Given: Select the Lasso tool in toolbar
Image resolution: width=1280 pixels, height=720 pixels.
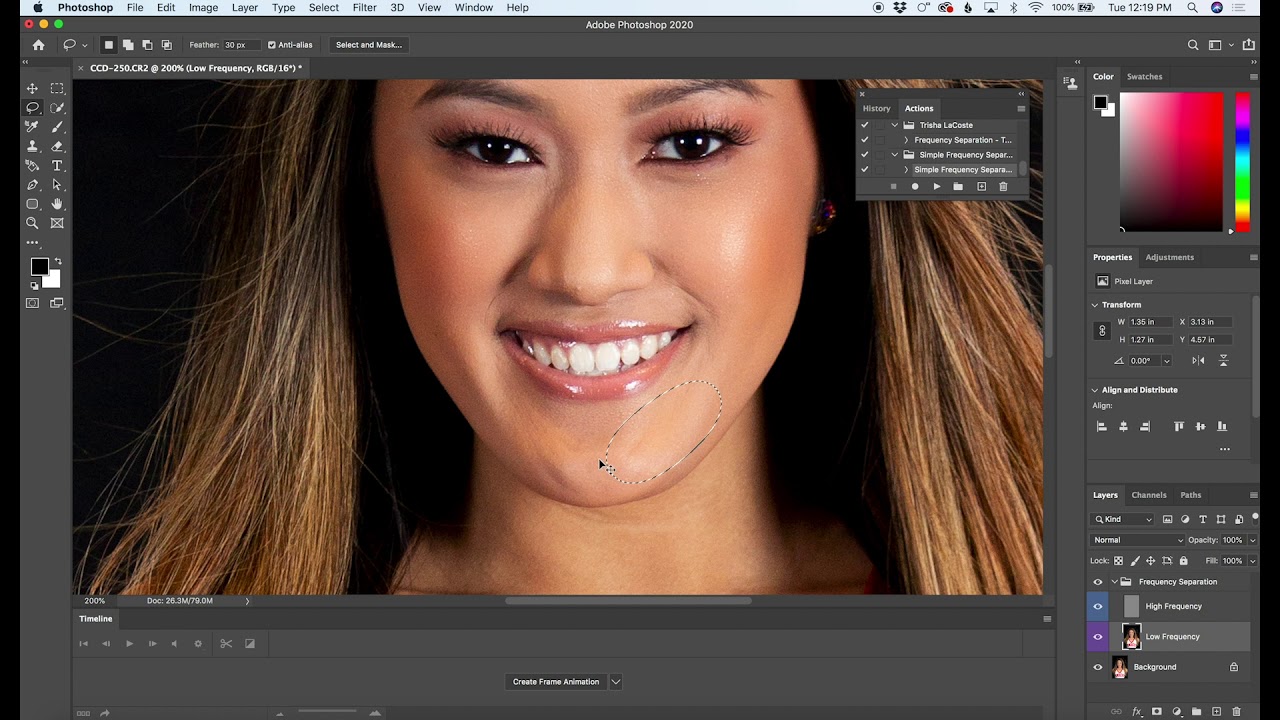Looking at the screenshot, I should coord(32,107).
